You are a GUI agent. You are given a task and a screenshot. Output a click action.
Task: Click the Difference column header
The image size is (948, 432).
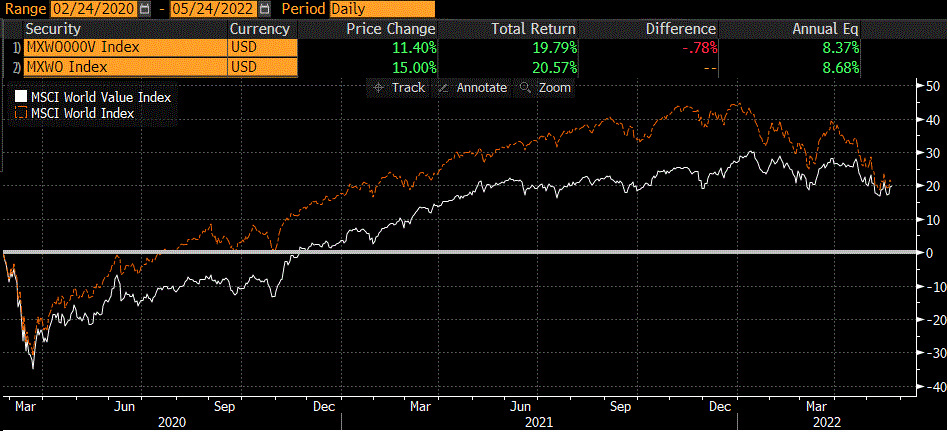tap(681, 29)
